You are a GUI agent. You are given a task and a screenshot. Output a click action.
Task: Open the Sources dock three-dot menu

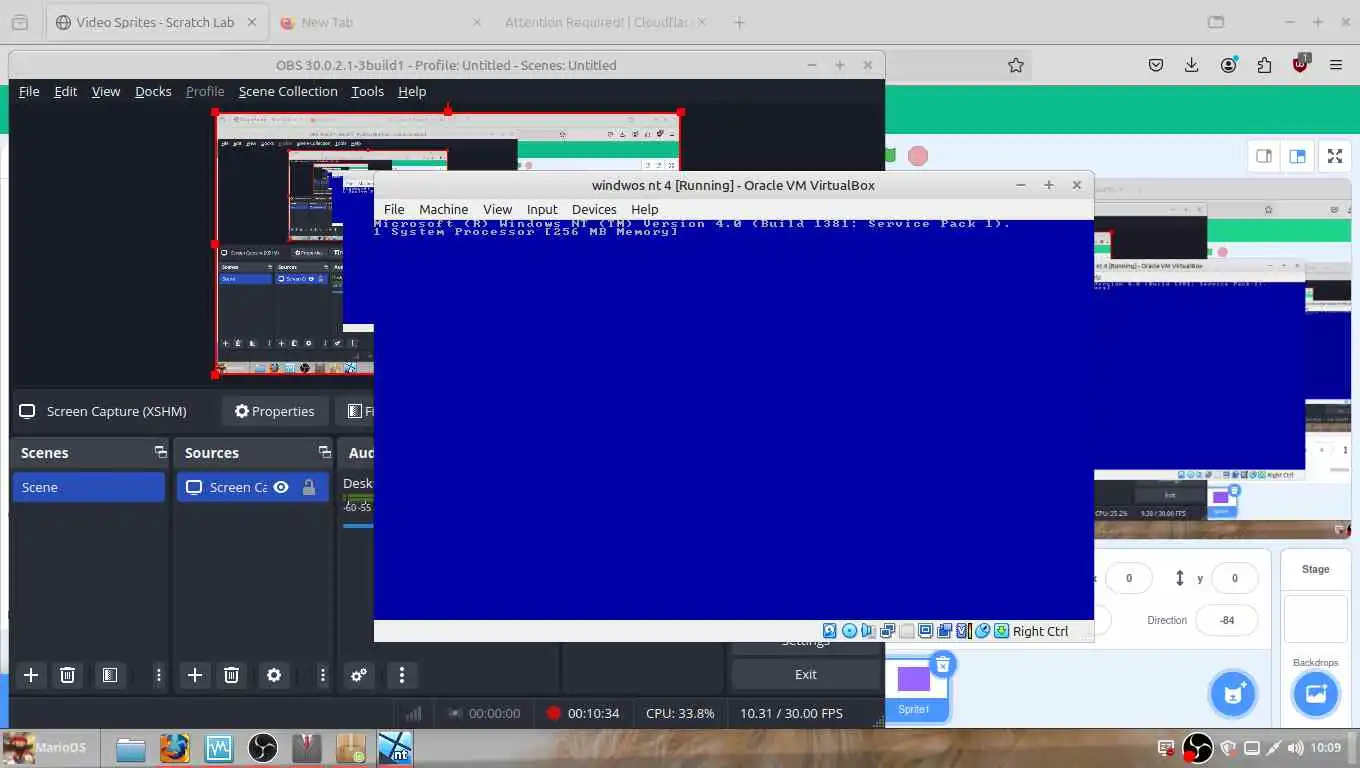(322, 675)
